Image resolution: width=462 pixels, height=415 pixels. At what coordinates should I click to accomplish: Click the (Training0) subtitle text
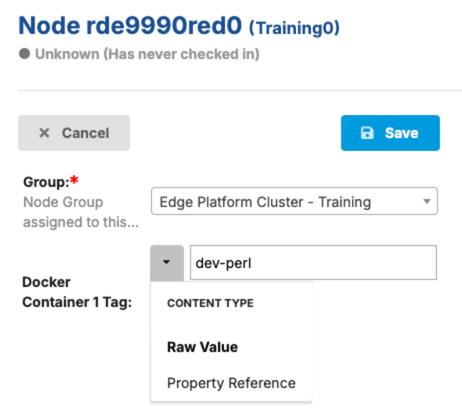tap(294, 28)
